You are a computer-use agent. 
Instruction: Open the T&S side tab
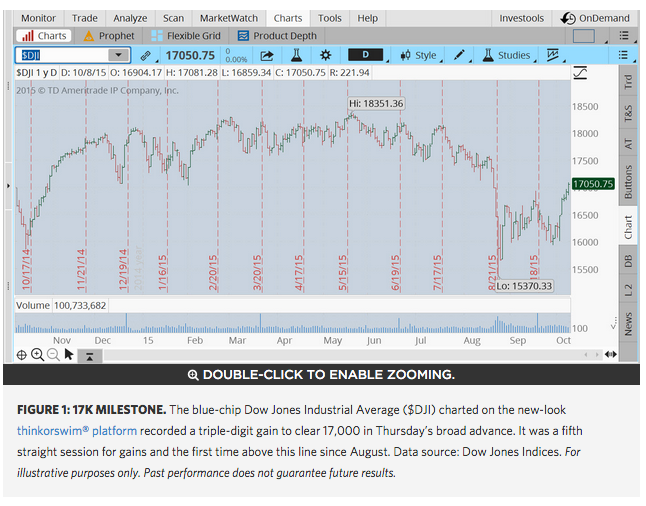click(628, 113)
